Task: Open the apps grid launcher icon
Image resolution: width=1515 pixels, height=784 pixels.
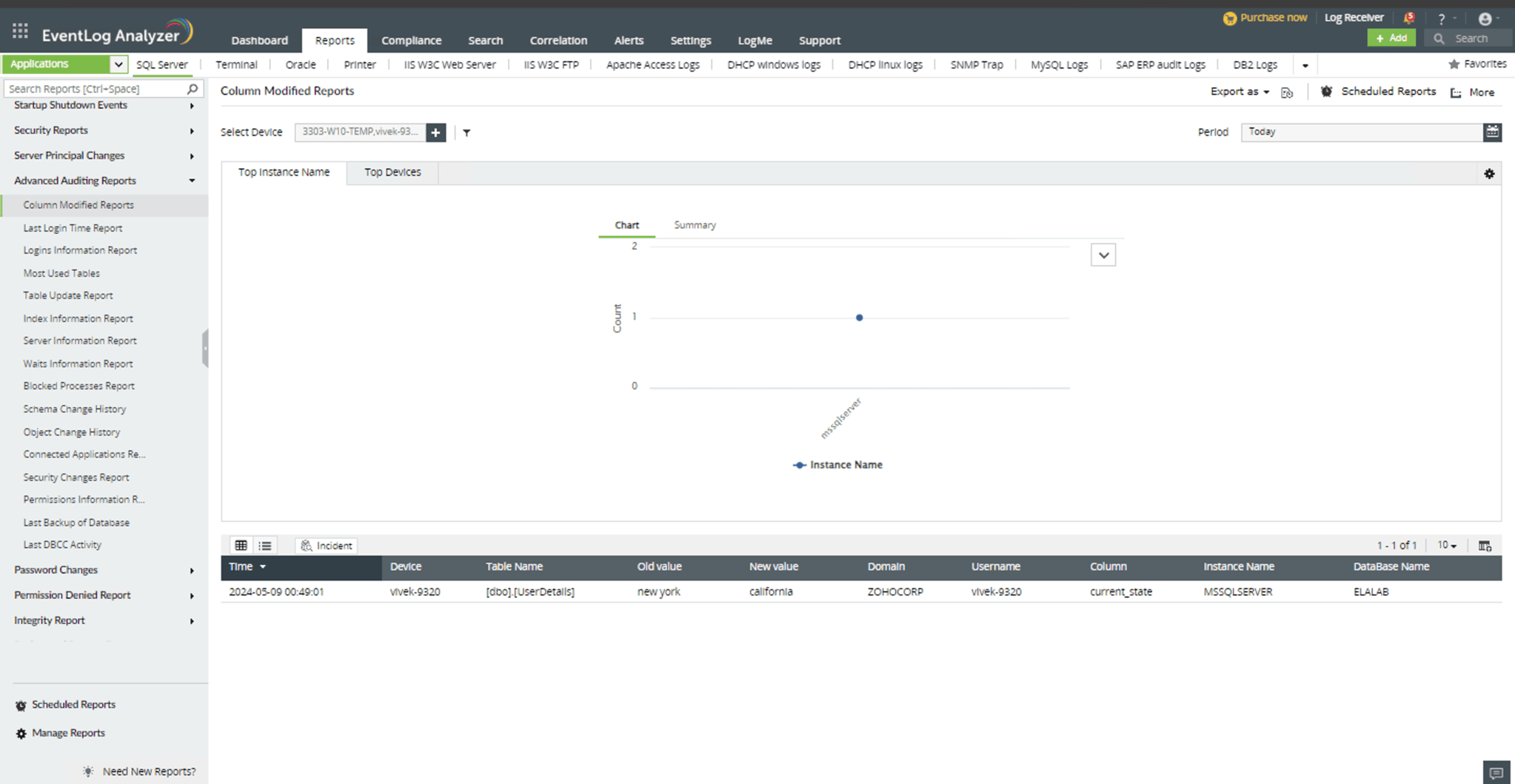Action: pos(20,31)
